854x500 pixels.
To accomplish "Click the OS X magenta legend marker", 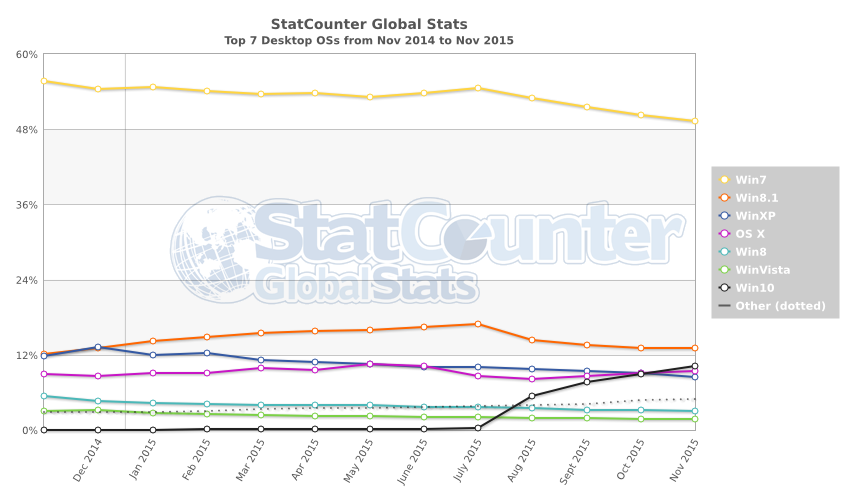I will click(724, 233).
